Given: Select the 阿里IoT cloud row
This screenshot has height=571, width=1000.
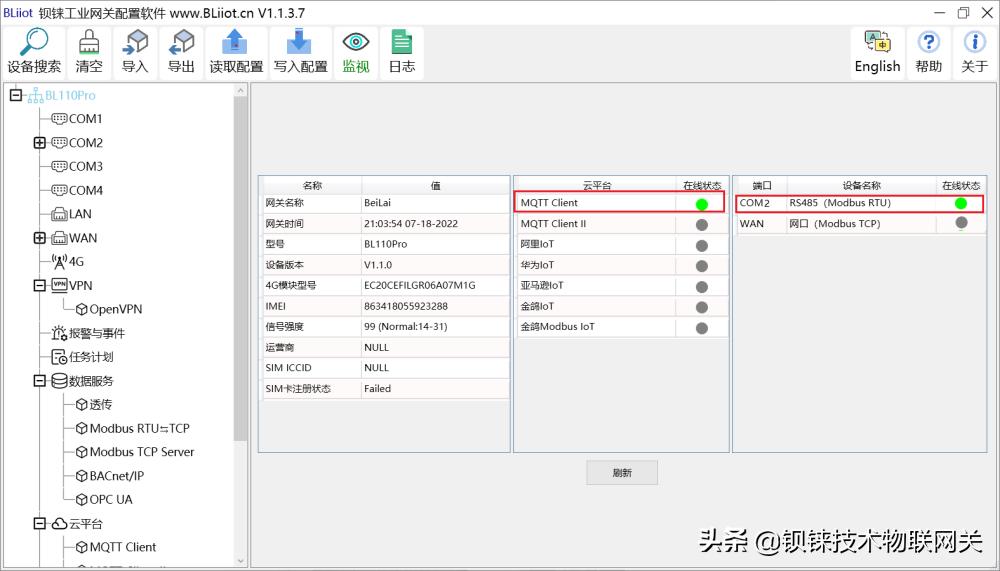Looking at the screenshot, I should [622, 244].
